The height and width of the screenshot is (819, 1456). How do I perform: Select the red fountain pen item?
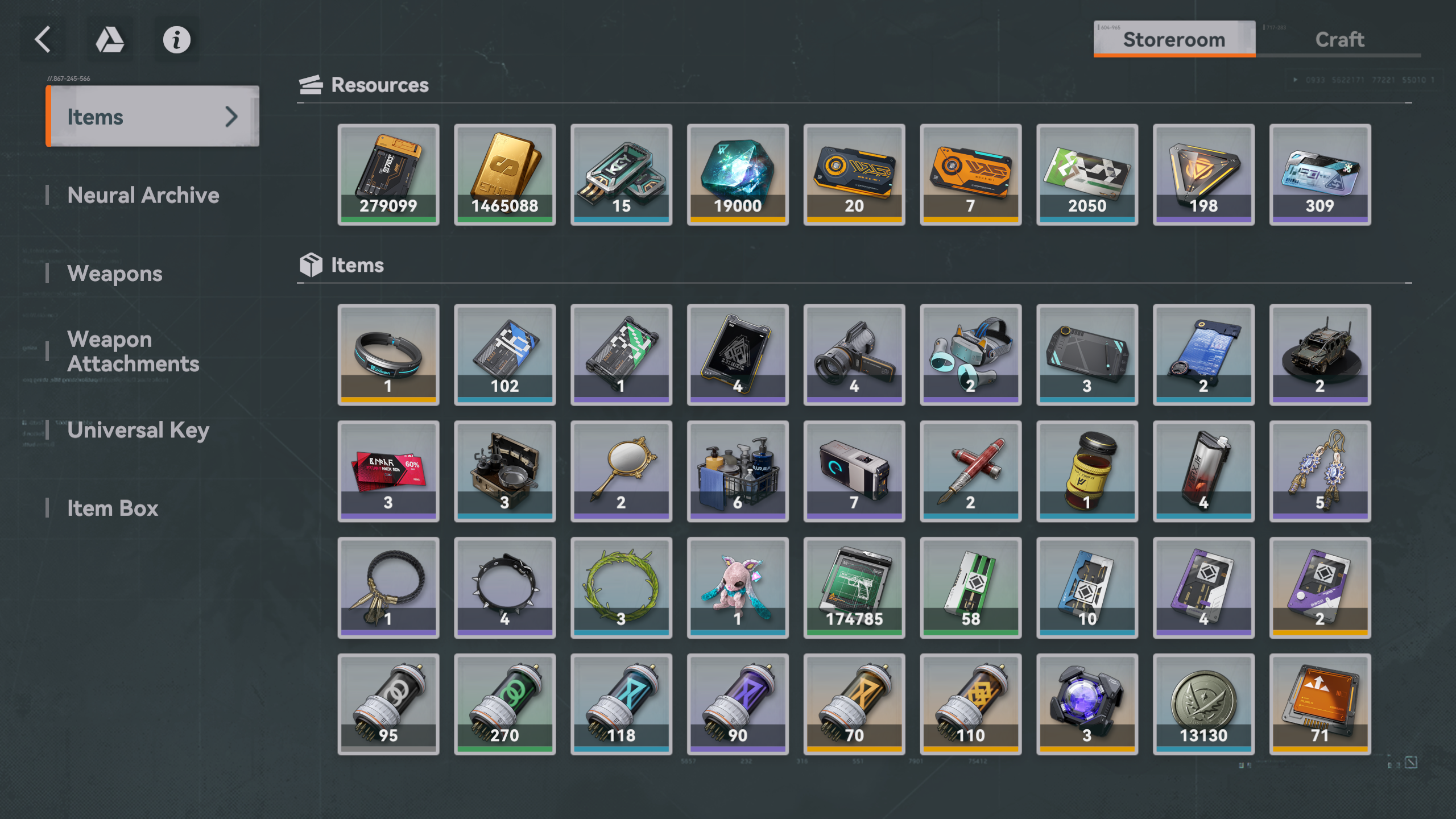(970, 471)
